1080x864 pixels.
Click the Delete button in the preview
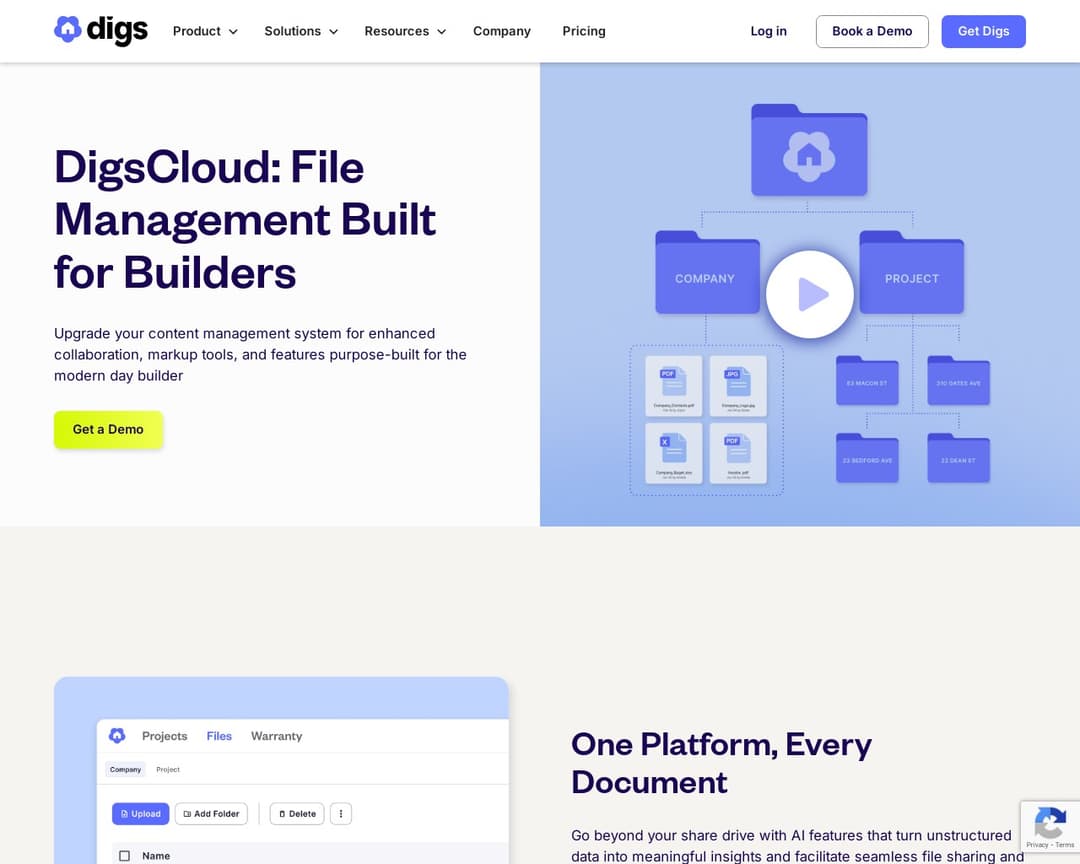click(297, 814)
